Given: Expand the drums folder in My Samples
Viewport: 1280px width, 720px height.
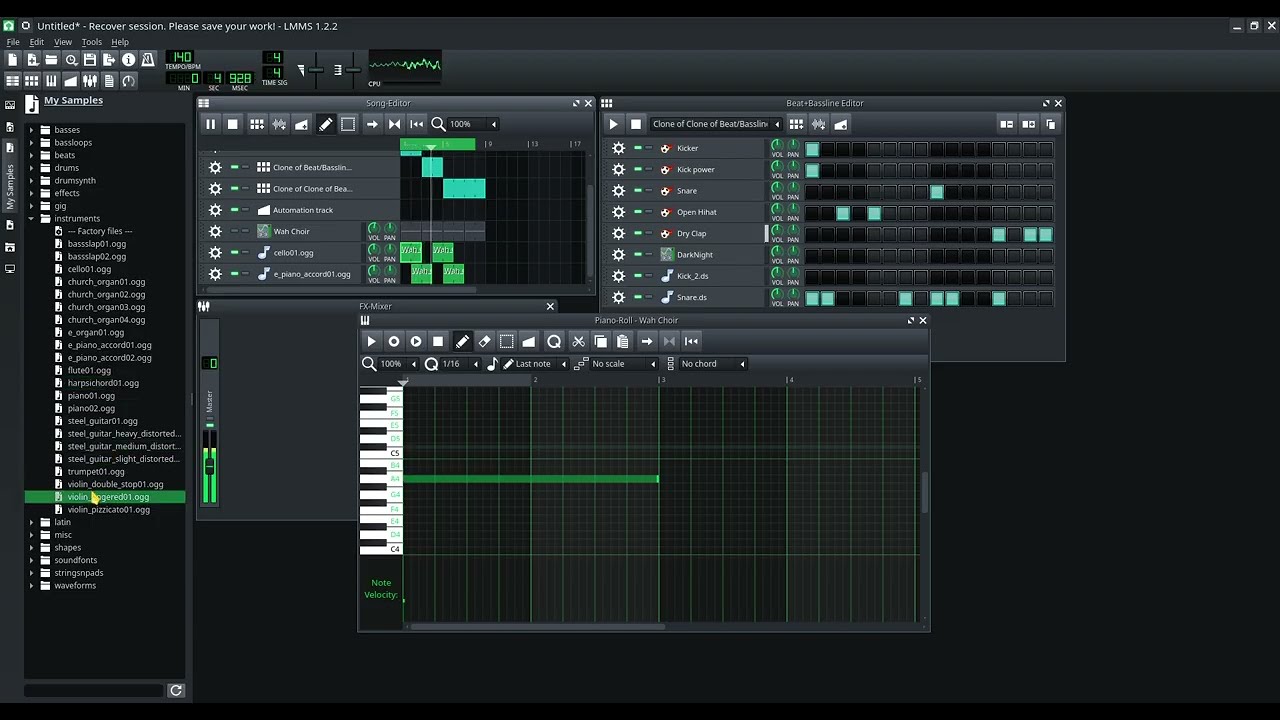Looking at the screenshot, I should coord(31,168).
